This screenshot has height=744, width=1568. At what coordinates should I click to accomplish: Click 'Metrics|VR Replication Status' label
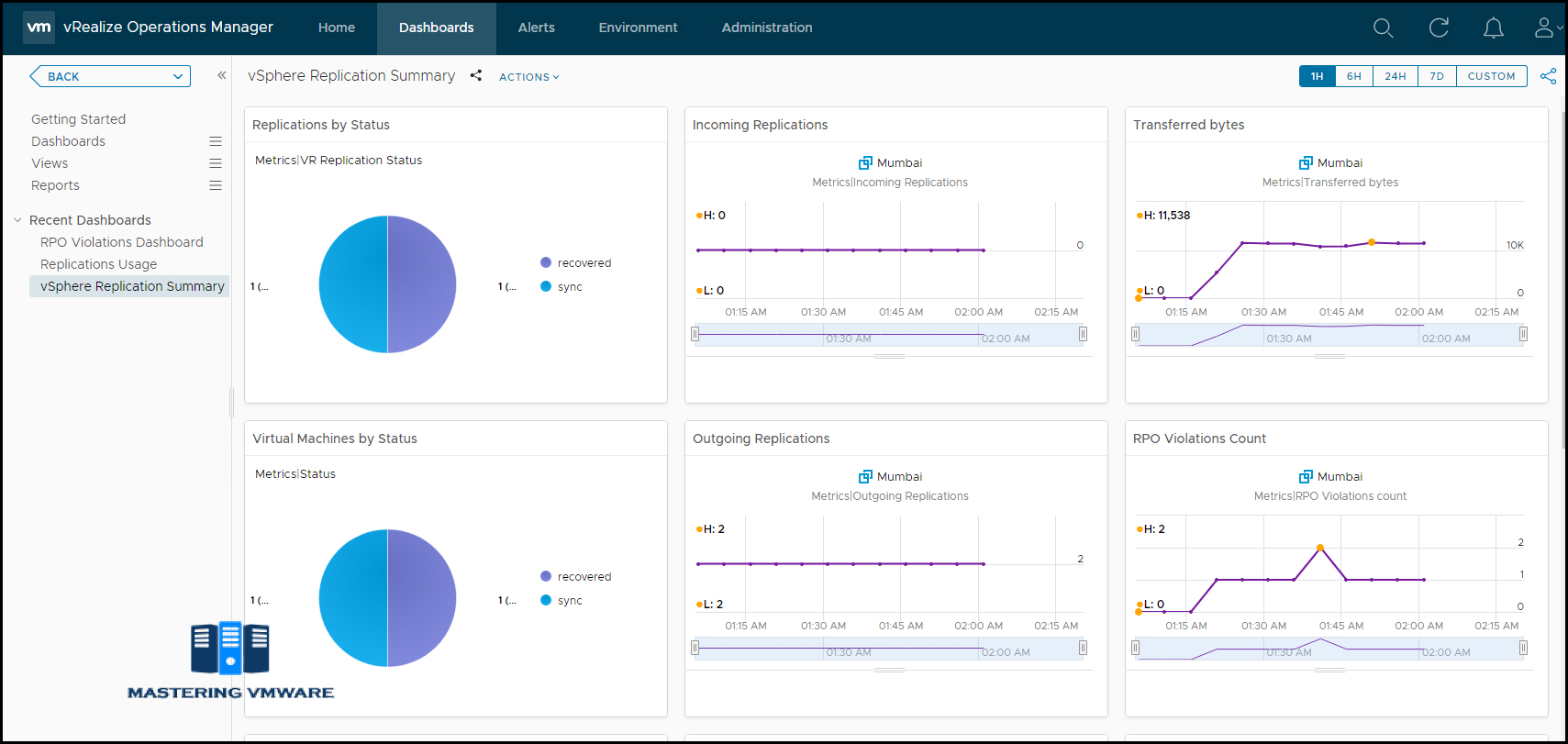pyautogui.click(x=339, y=160)
